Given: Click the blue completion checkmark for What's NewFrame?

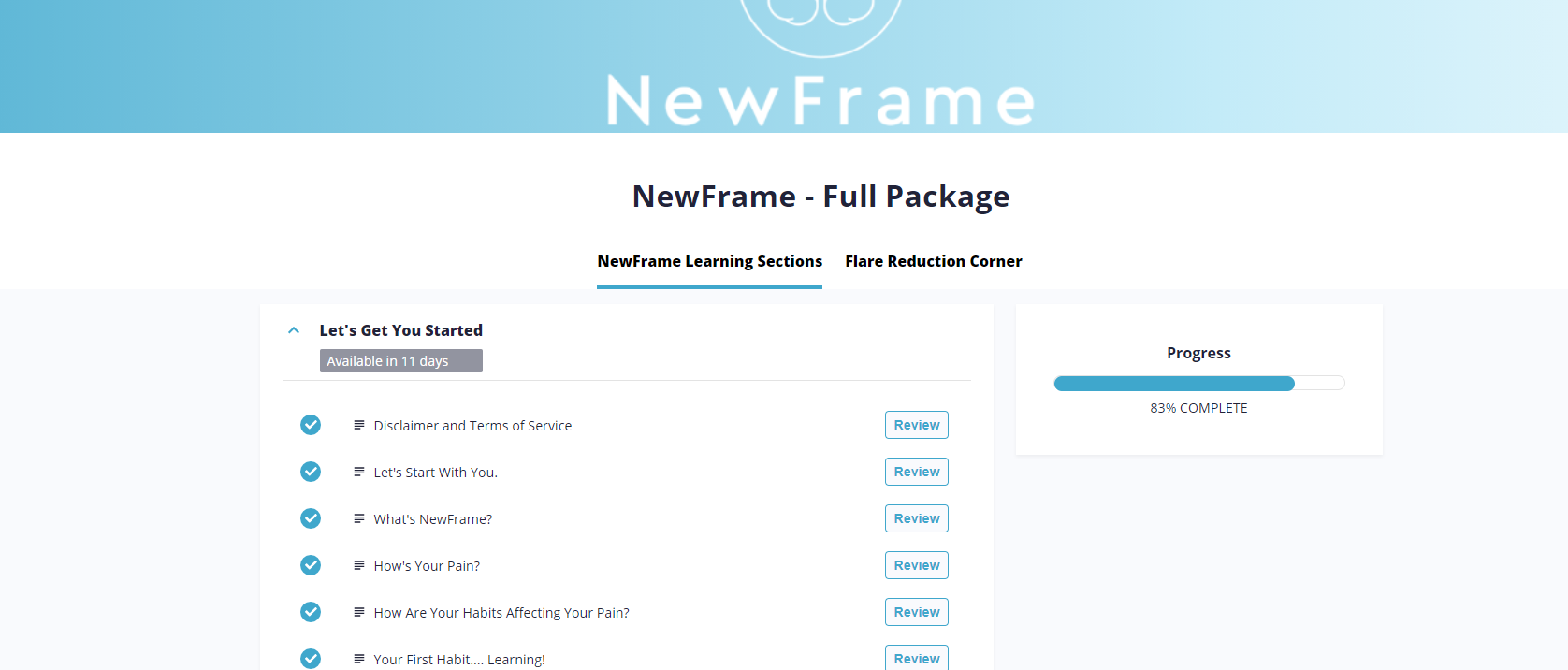Looking at the screenshot, I should (311, 518).
